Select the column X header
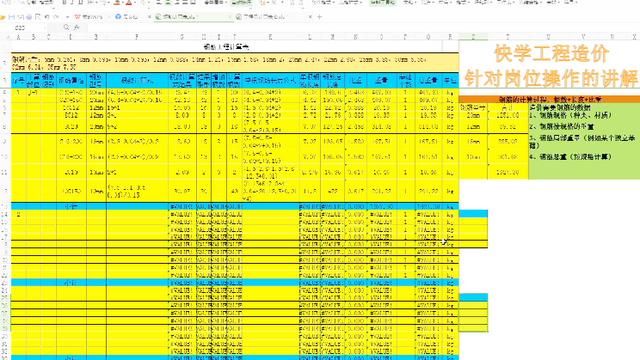The width and height of the screenshot is (640, 360). coord(634,37)
